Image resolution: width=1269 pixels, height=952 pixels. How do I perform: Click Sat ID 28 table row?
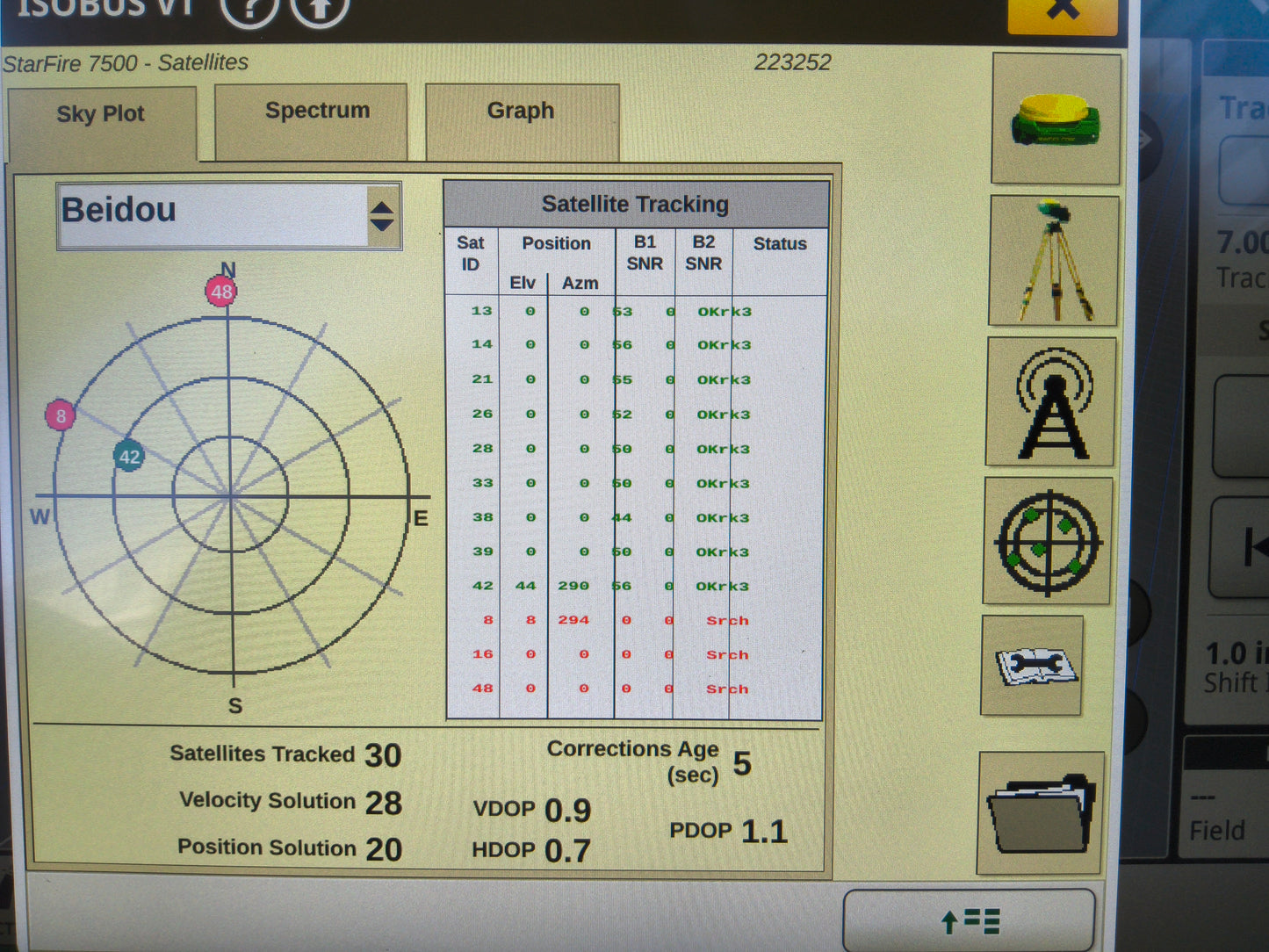pyautogui.click(x=635, y=448)
